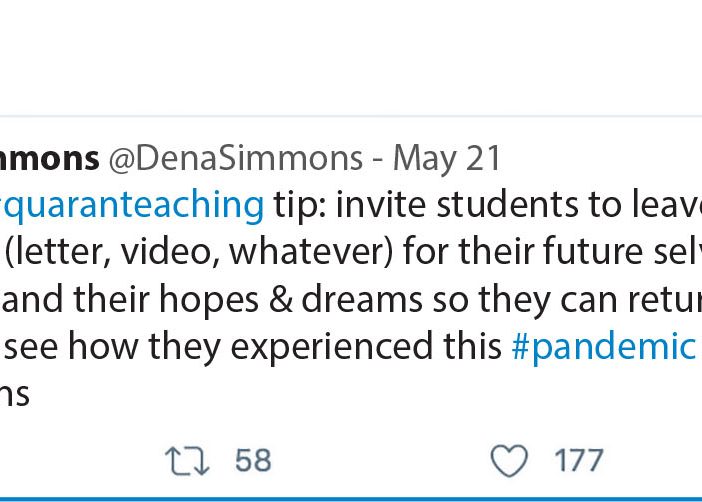This screenshot has height=502, width=702.
Task: Click the retweet arrows icon
Action: [187, 461]
